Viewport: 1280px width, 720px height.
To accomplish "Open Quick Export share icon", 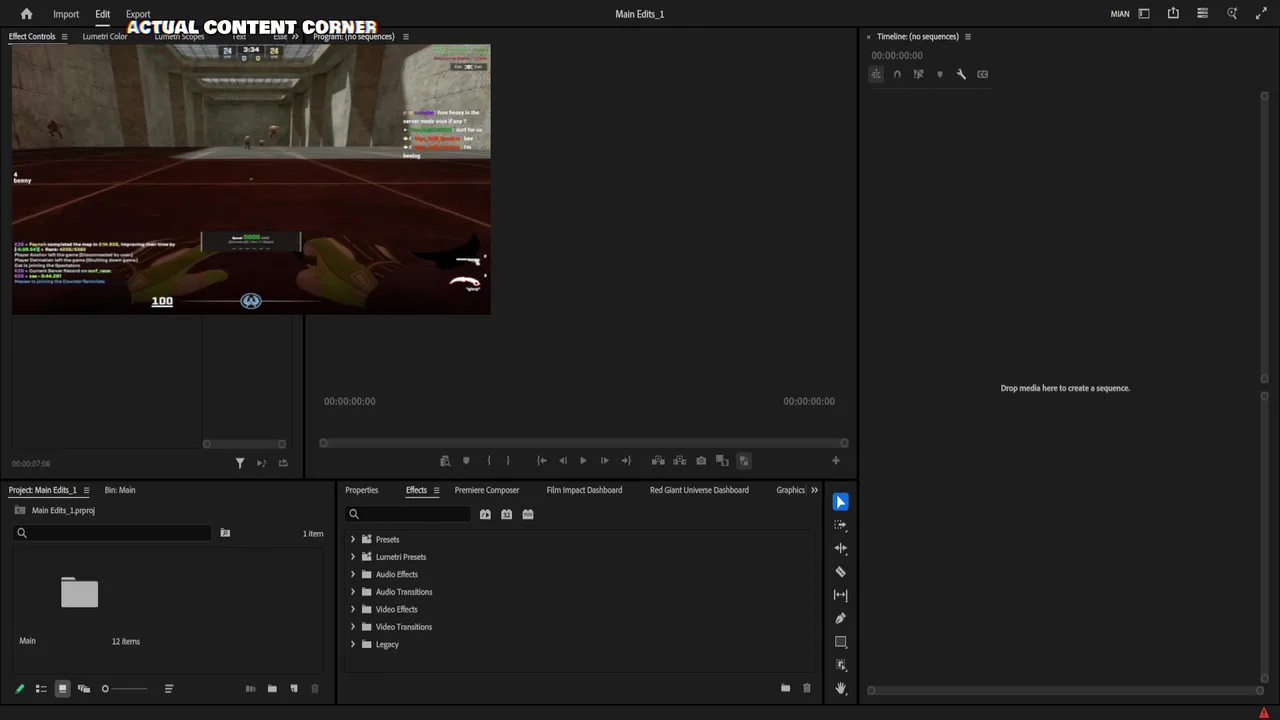I will [1173, 14].
